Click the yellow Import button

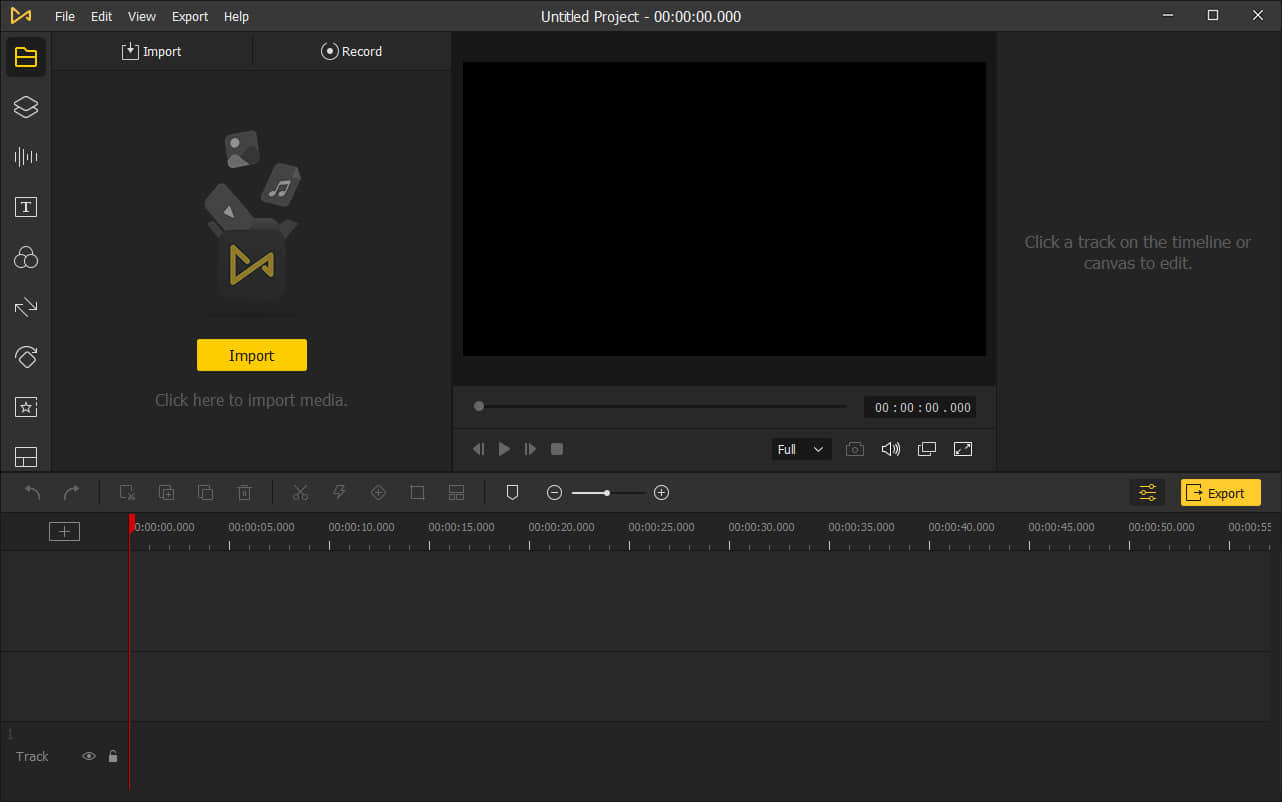click(x=251, y=355)
